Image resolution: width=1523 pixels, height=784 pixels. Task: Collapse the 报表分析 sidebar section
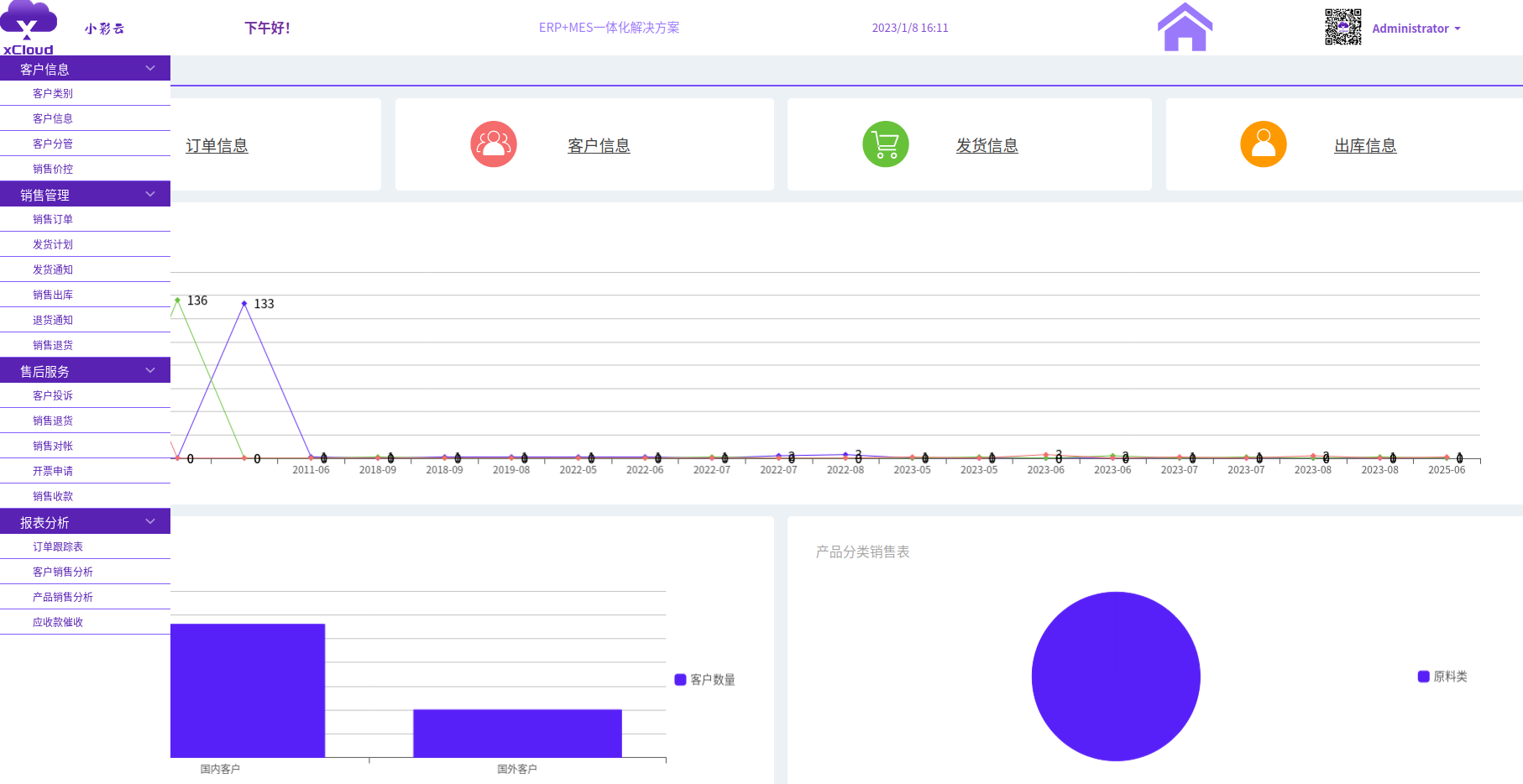tap(85, 521)
